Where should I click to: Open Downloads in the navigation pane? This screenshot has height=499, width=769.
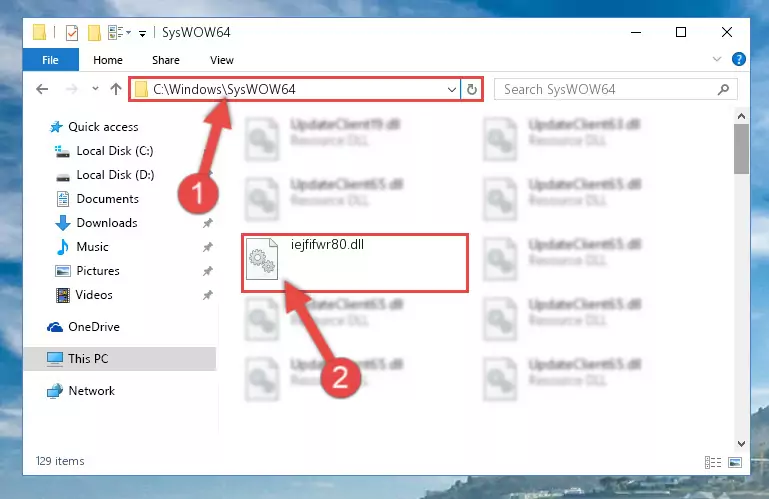(107, 223)
